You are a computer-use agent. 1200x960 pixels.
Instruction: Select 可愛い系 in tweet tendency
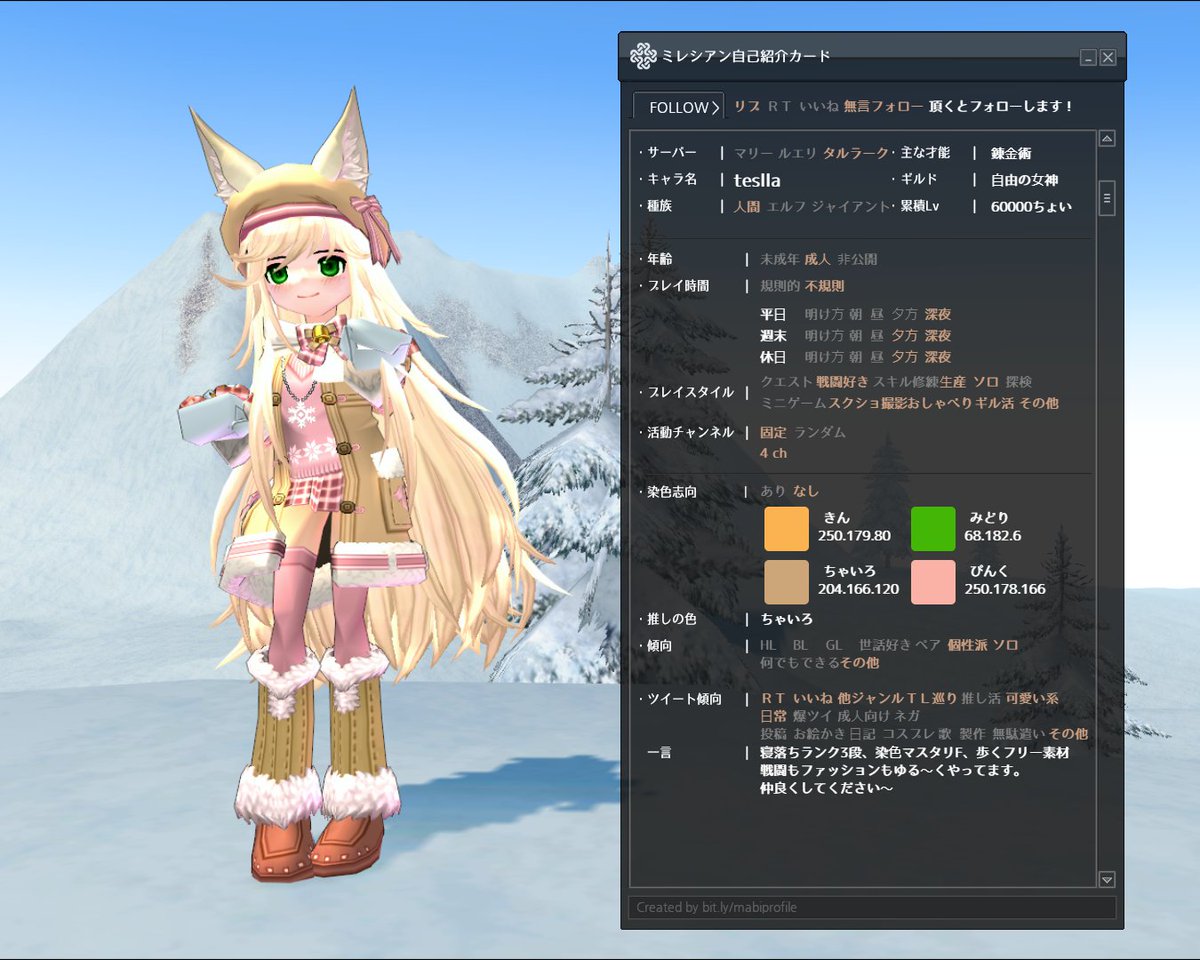tap(1032, 699)
